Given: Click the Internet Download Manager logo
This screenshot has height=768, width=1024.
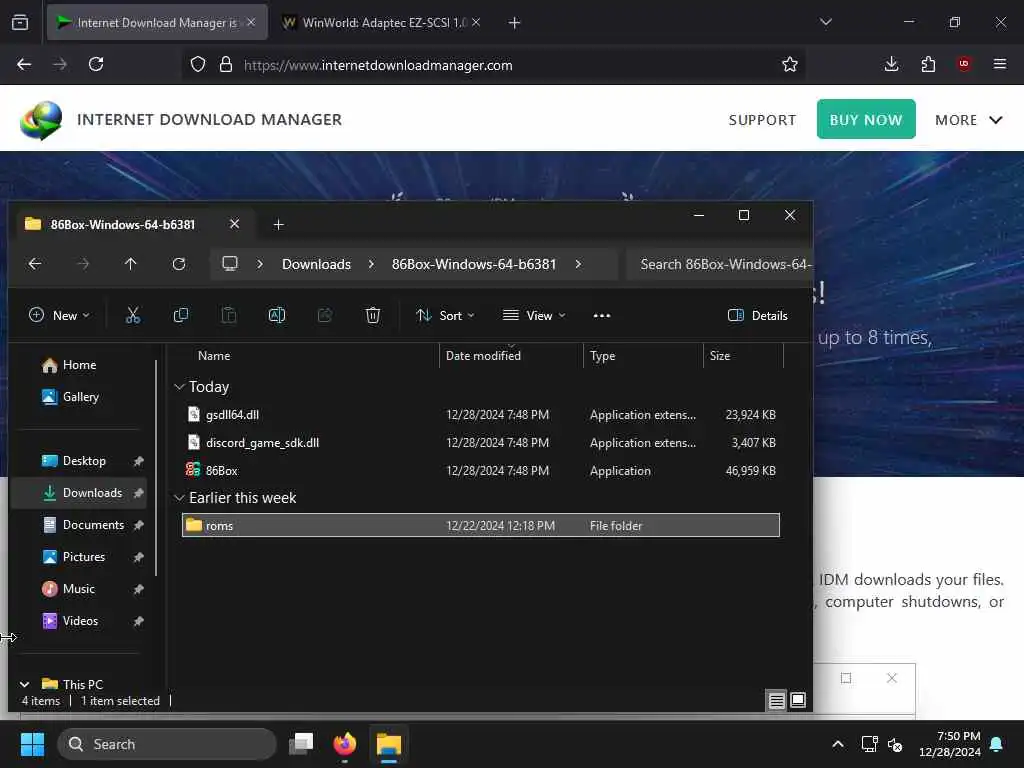Looking at the screenshot, I should tap(41, 120).
